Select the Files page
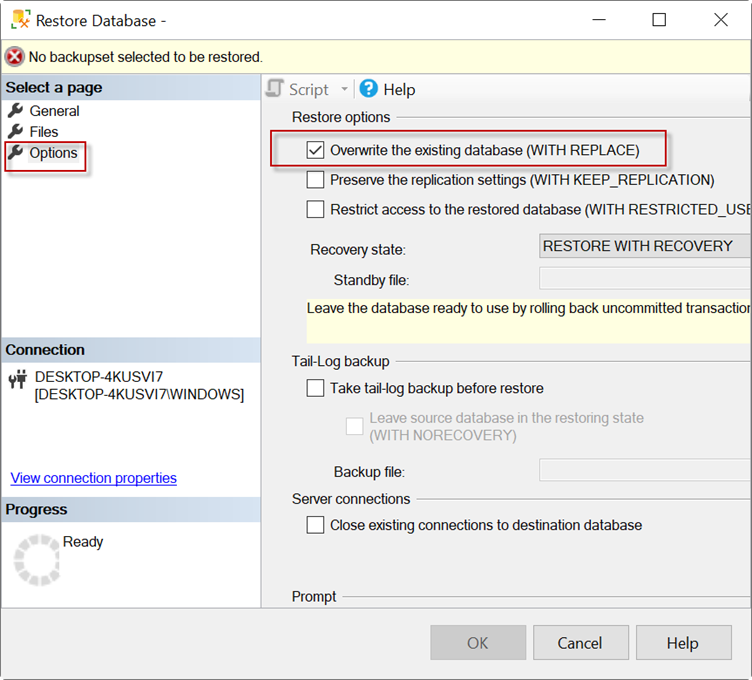This screenshot has width=752, height=680. [x=44, y=132]
